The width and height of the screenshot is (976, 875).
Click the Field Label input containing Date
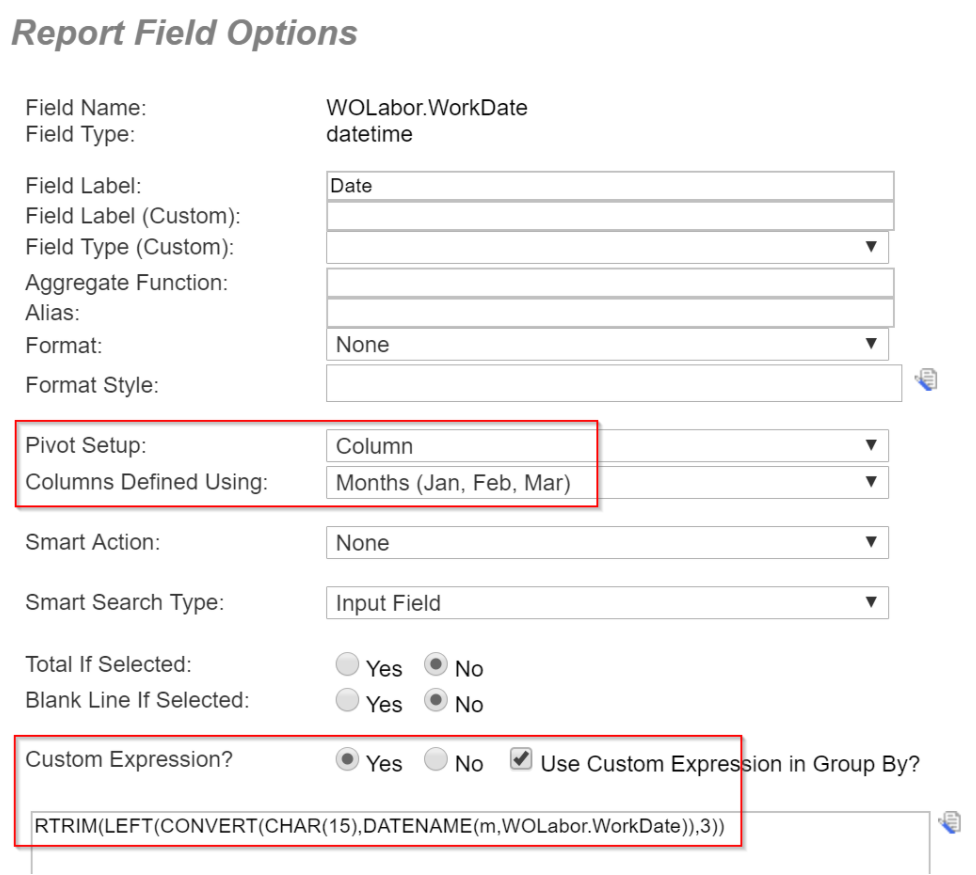click(x=610, y=185)
